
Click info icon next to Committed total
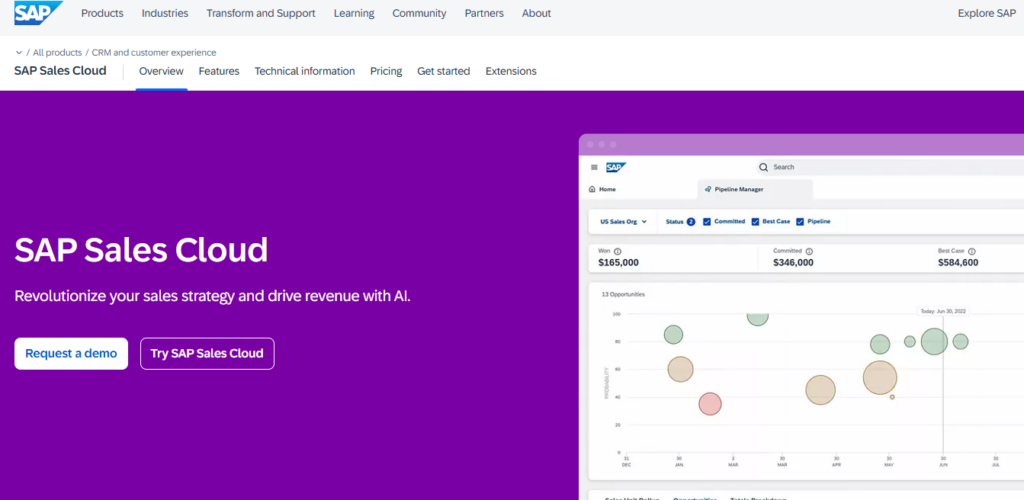(x=809, y=251)
